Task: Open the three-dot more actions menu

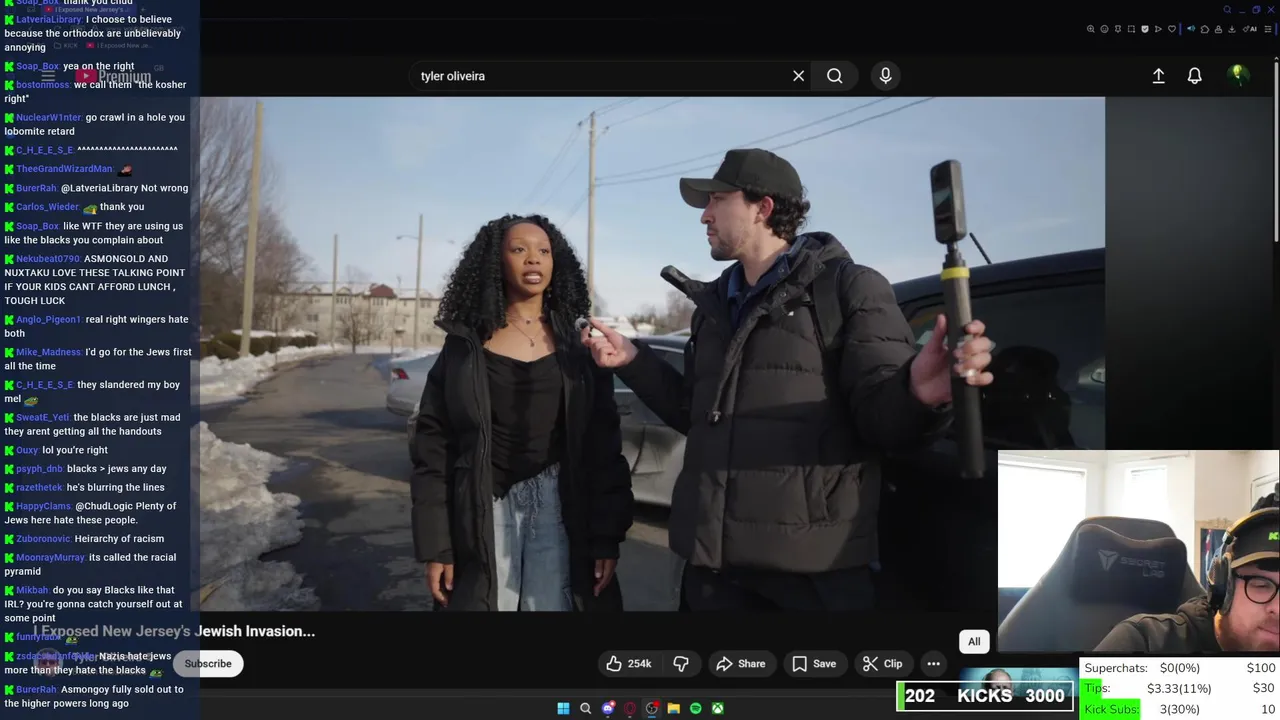Action: [x=933, y=664]
